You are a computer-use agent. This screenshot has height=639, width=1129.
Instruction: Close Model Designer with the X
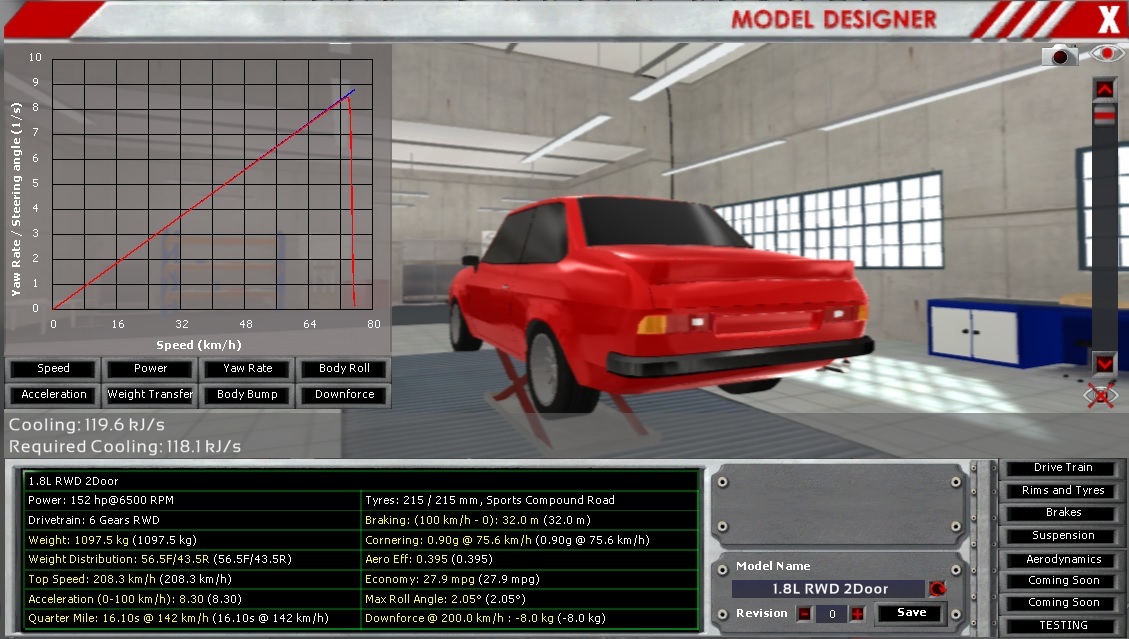(x=1107, y=19)
